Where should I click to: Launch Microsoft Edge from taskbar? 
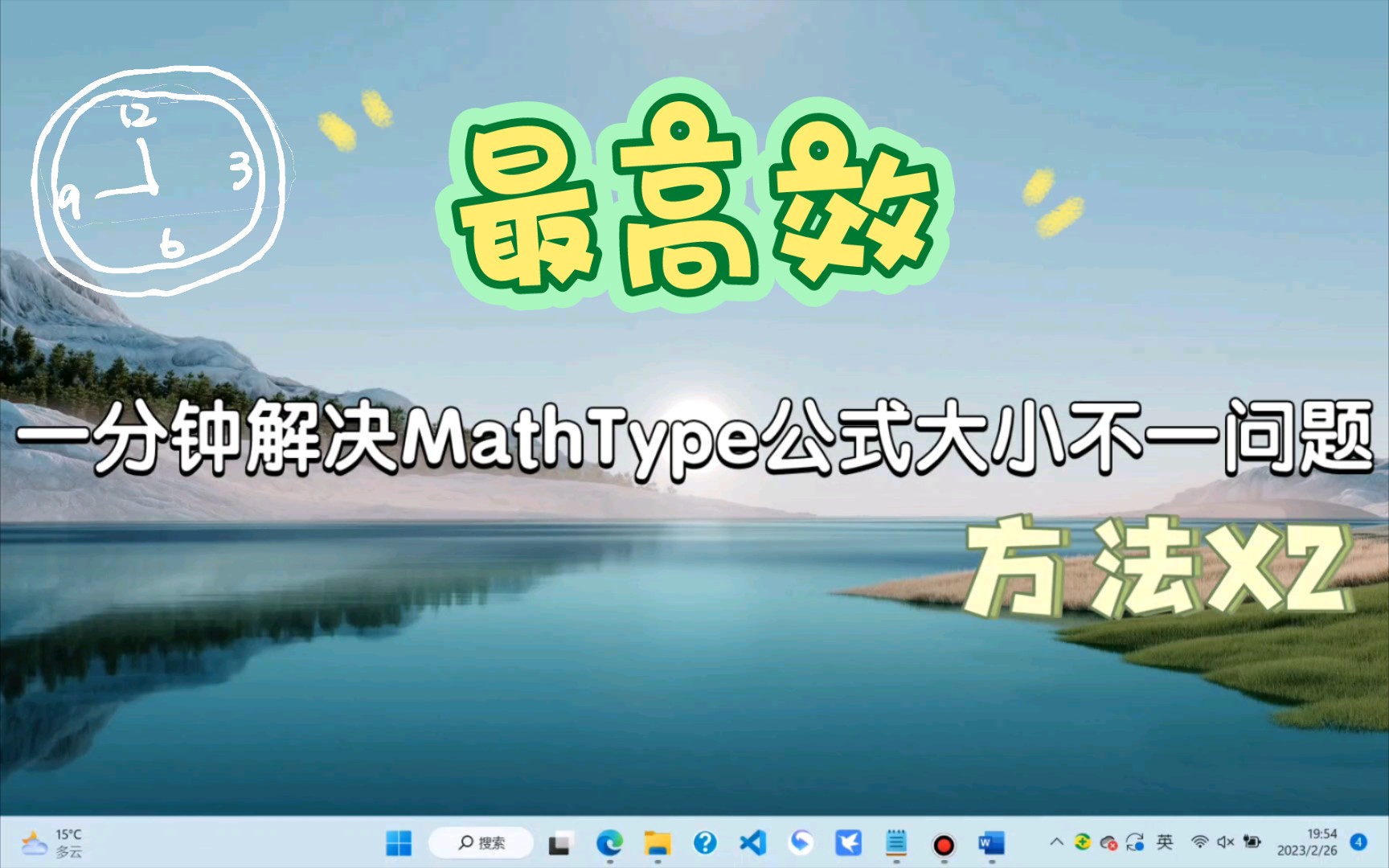tap(609, 843)
